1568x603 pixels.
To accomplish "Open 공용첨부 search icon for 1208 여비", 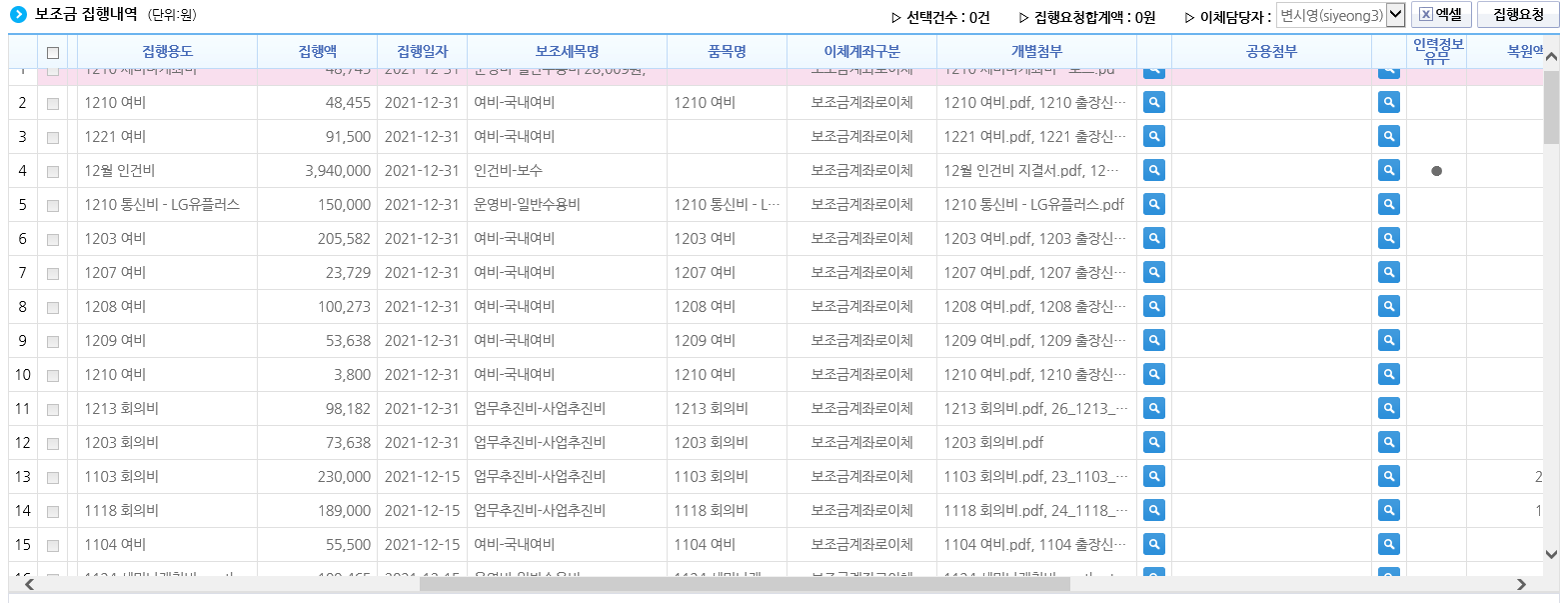I will [x=1389, y=306].
